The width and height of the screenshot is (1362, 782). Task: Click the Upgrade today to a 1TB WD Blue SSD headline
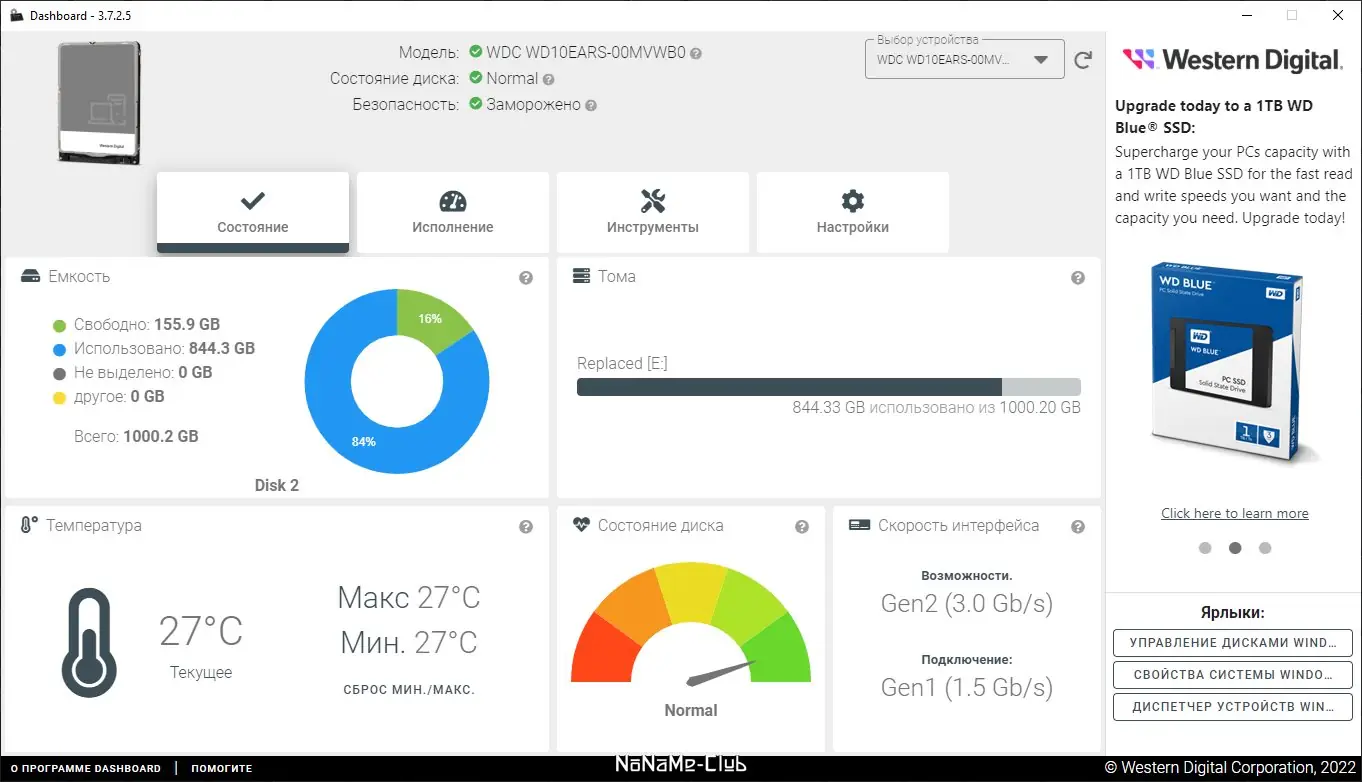[1214, 117]
